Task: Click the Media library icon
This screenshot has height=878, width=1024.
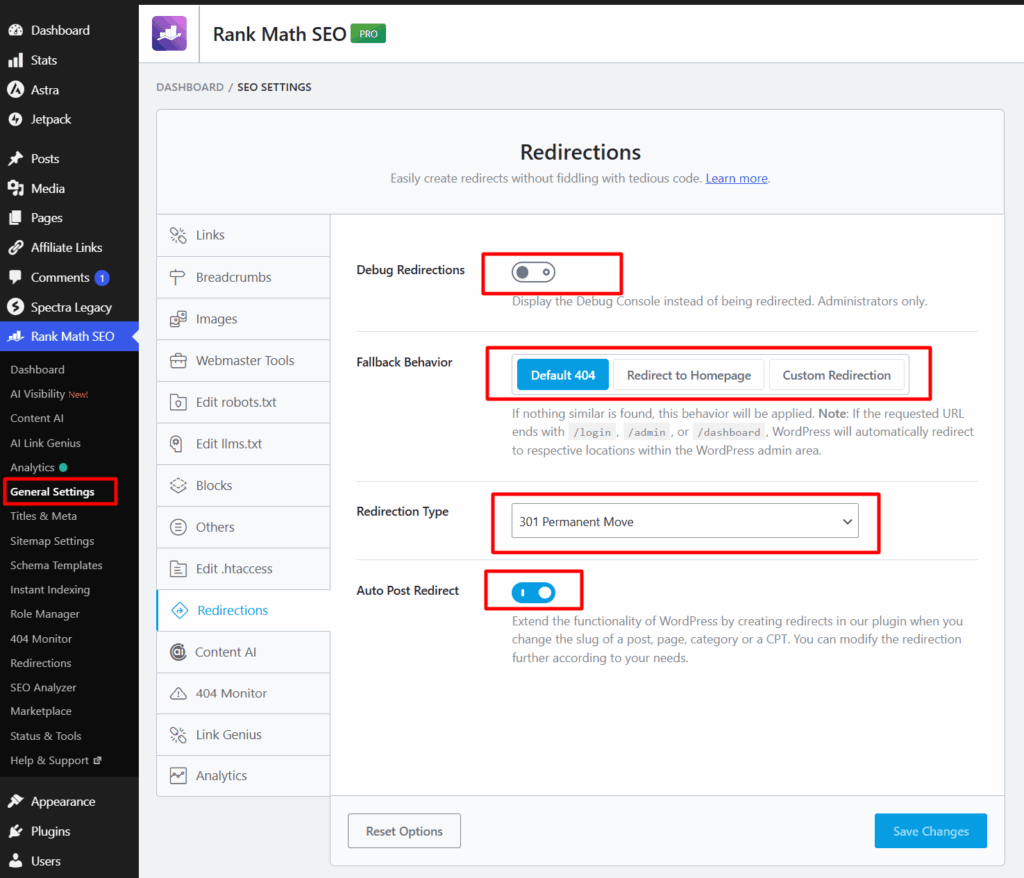Action: pyautogui.click(x=16, y=188)
